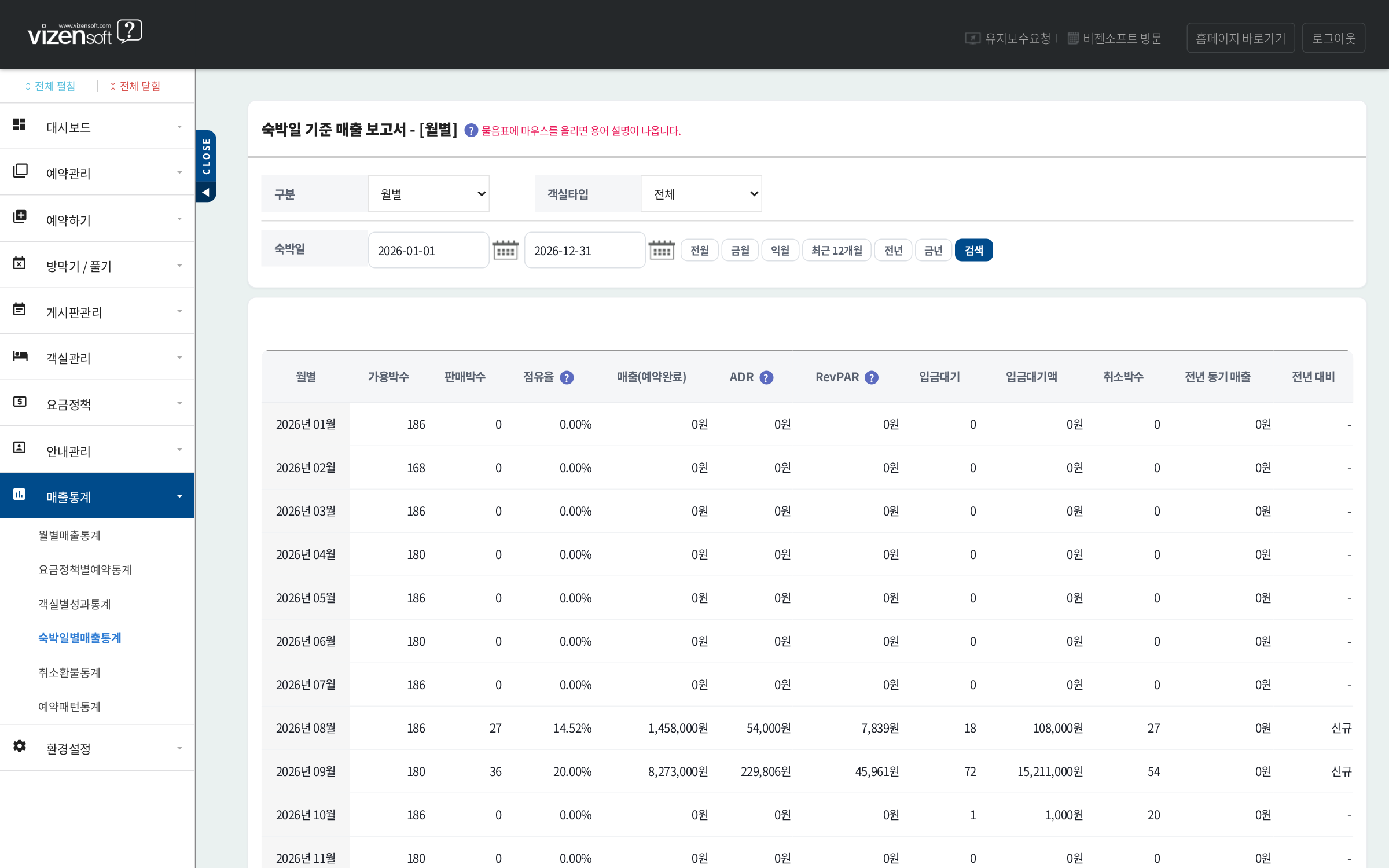Click the 금년 quick range button
The height and width of the screenshot is (868, 1389).
933,250
